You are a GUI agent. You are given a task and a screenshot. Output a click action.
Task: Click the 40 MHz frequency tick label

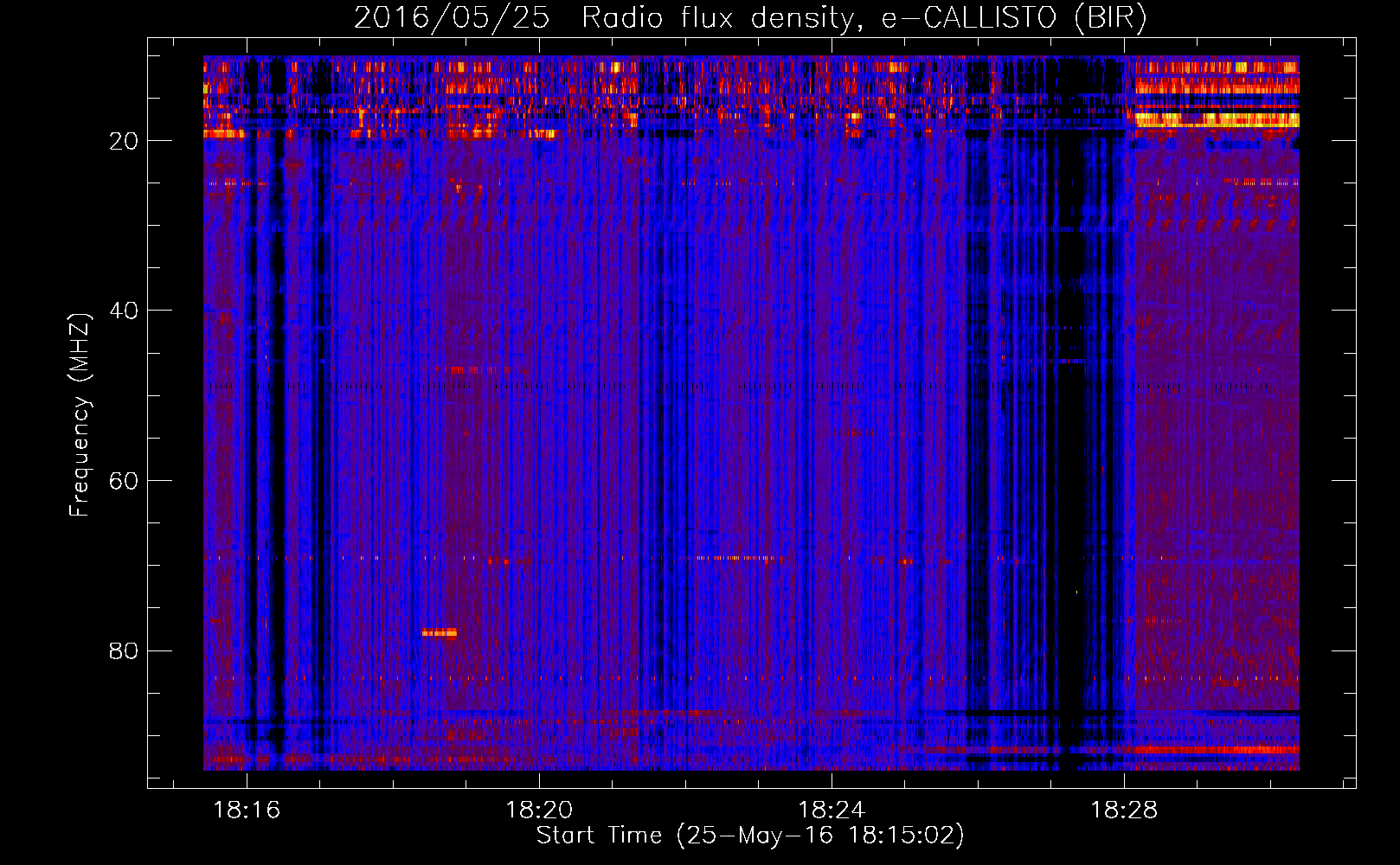tap(124, 311)
